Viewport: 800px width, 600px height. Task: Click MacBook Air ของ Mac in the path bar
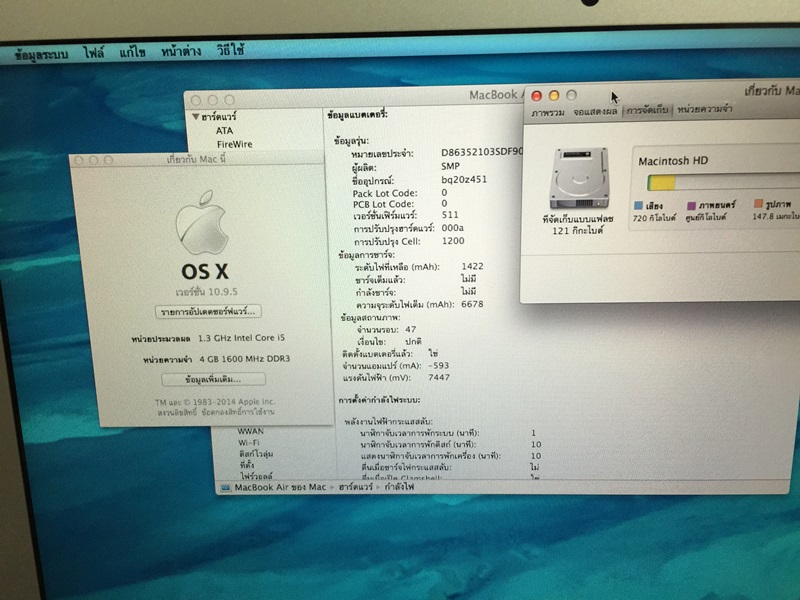[x=280, y=487]
